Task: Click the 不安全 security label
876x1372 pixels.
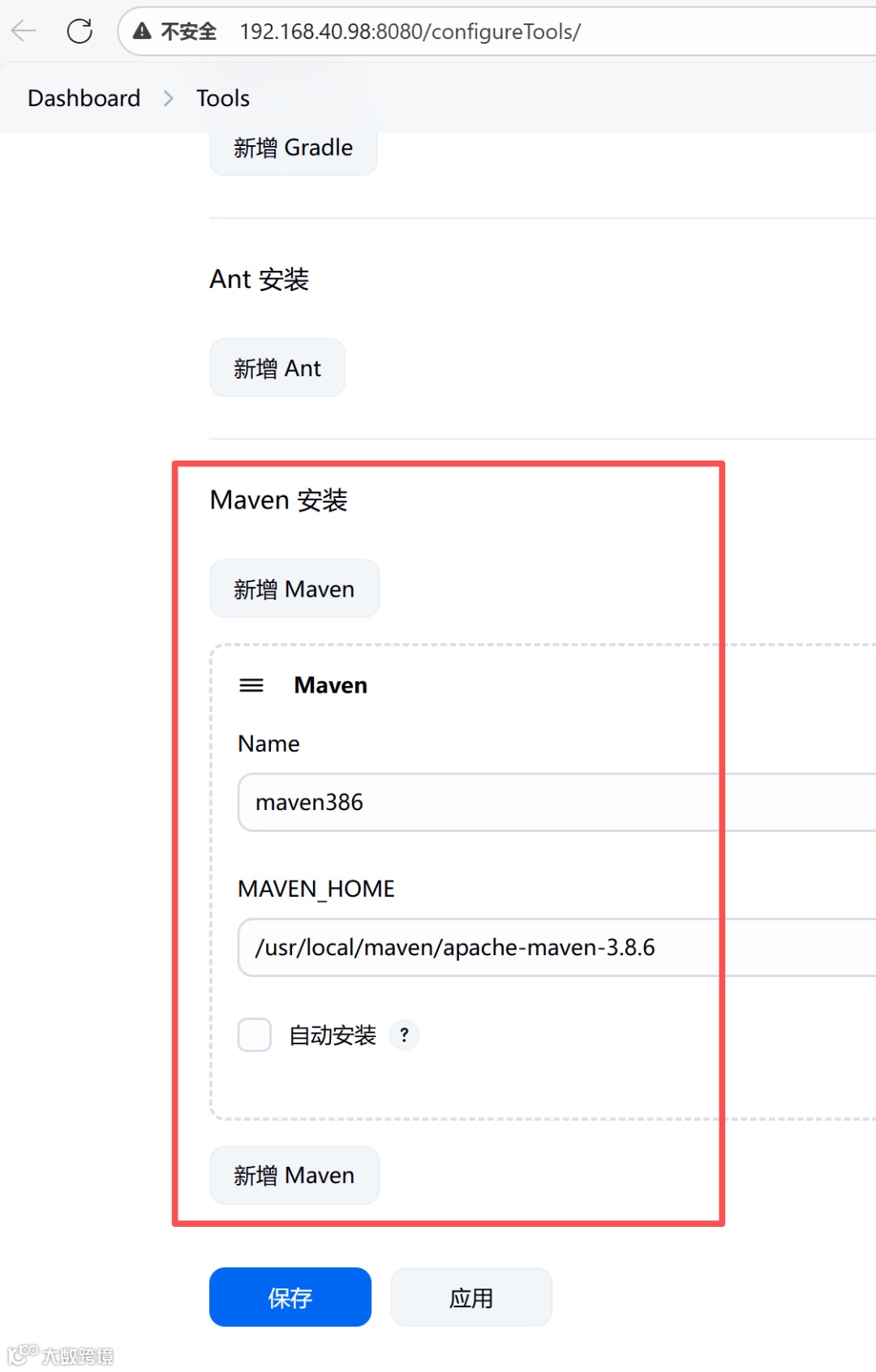Action: [188, 32]
